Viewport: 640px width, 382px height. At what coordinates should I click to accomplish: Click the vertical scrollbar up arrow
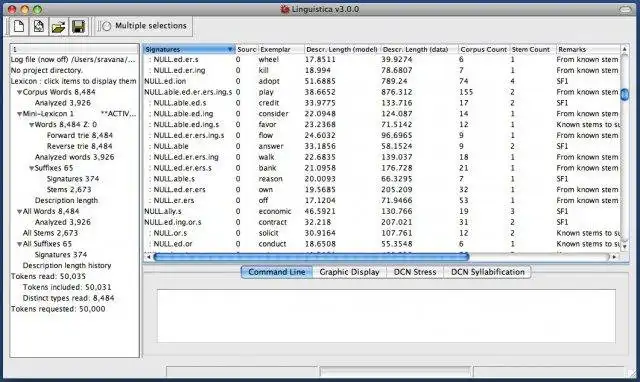click(624, 49)
